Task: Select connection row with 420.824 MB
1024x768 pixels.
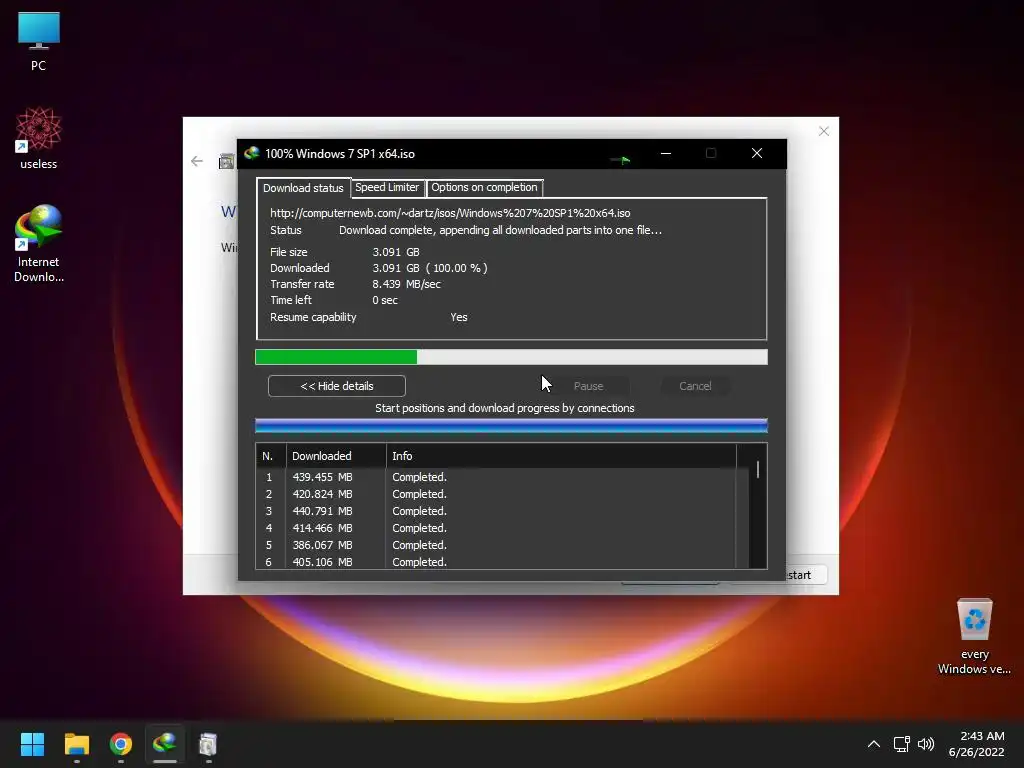Action: click(496, 494)
